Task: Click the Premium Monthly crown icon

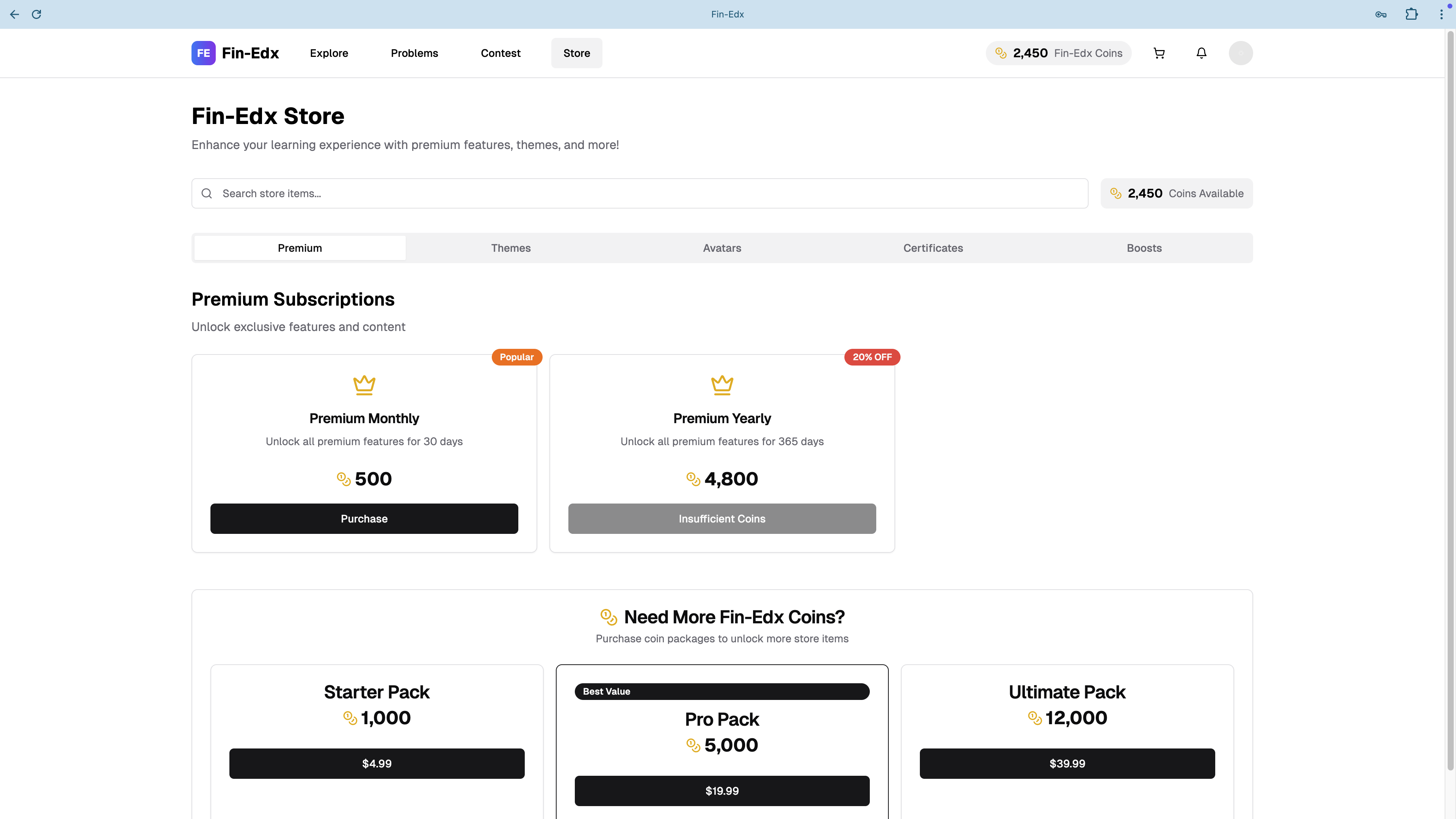Action: click(x=364, y=385)
